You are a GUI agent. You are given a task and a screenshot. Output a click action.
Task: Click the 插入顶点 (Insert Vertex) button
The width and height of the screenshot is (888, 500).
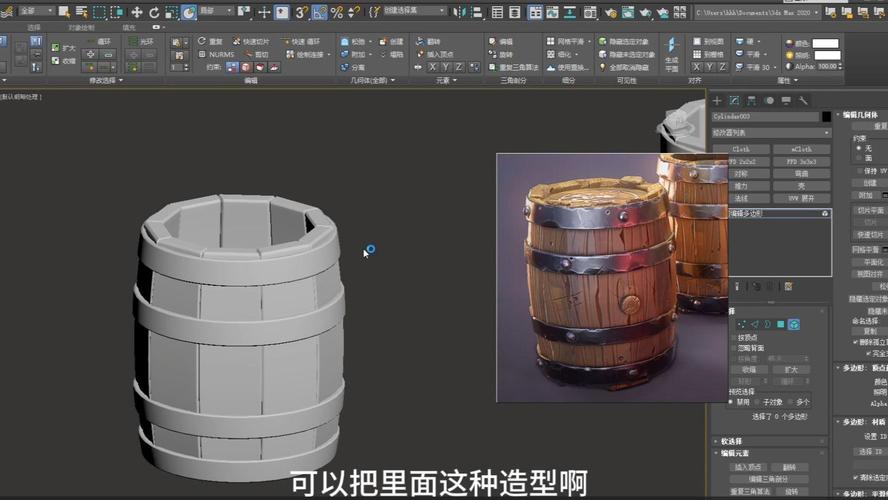point(748,467)
